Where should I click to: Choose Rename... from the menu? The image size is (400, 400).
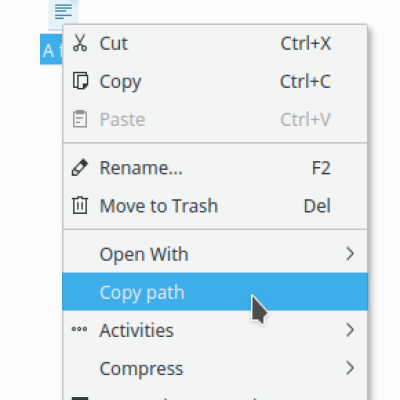(x=215, y=168)
